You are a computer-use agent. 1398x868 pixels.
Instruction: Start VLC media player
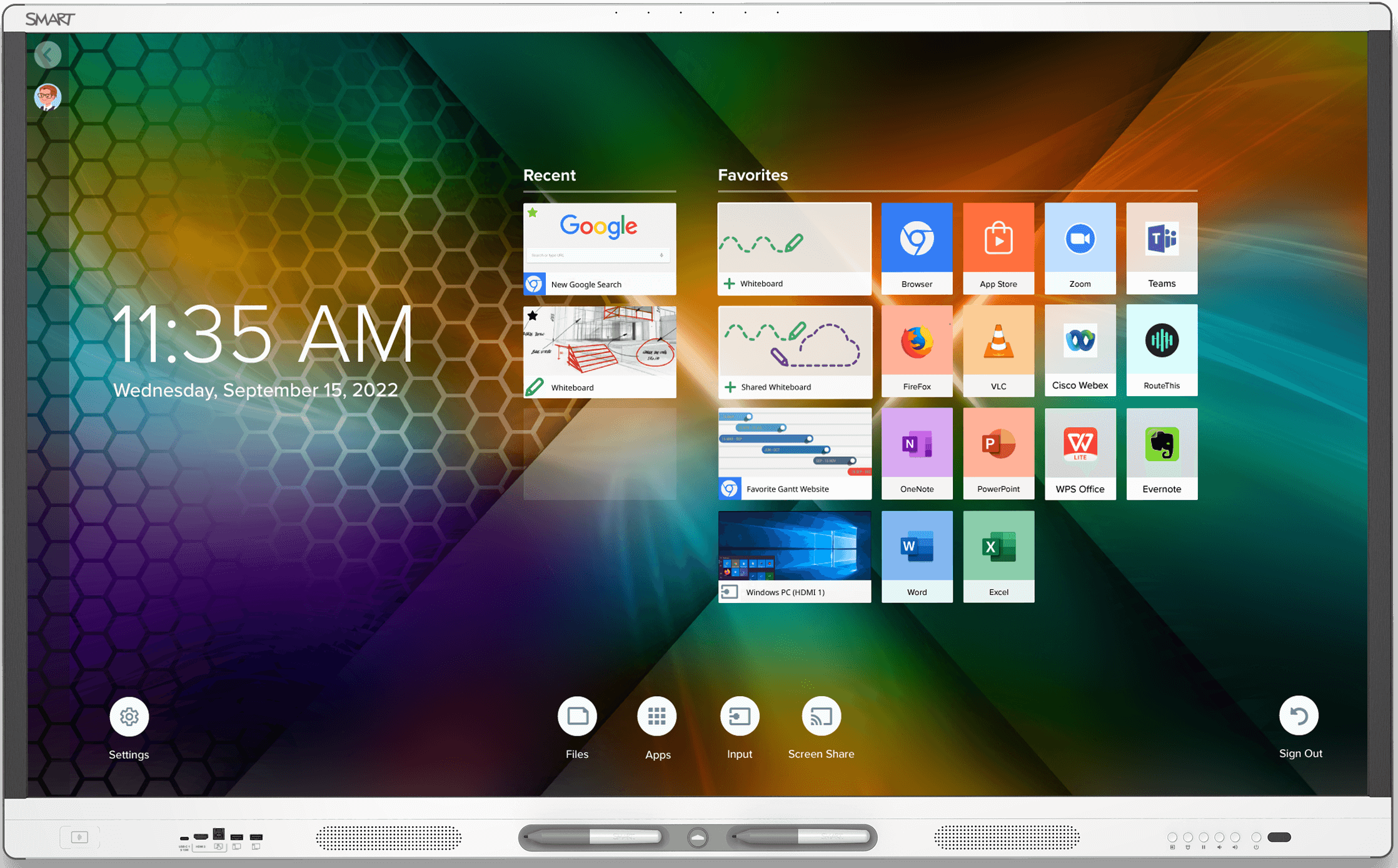tap(998, 350)
